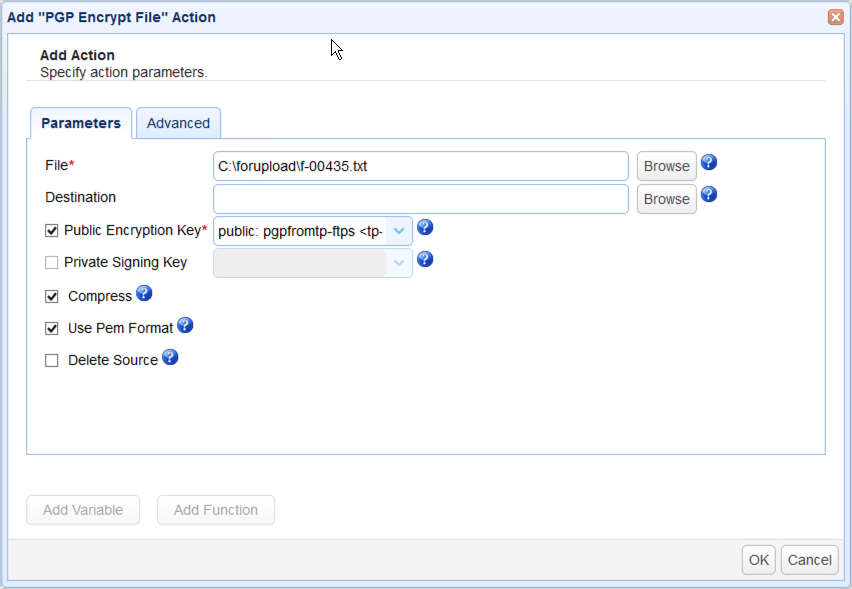Open help icon for the Destination field

point(709,194)
